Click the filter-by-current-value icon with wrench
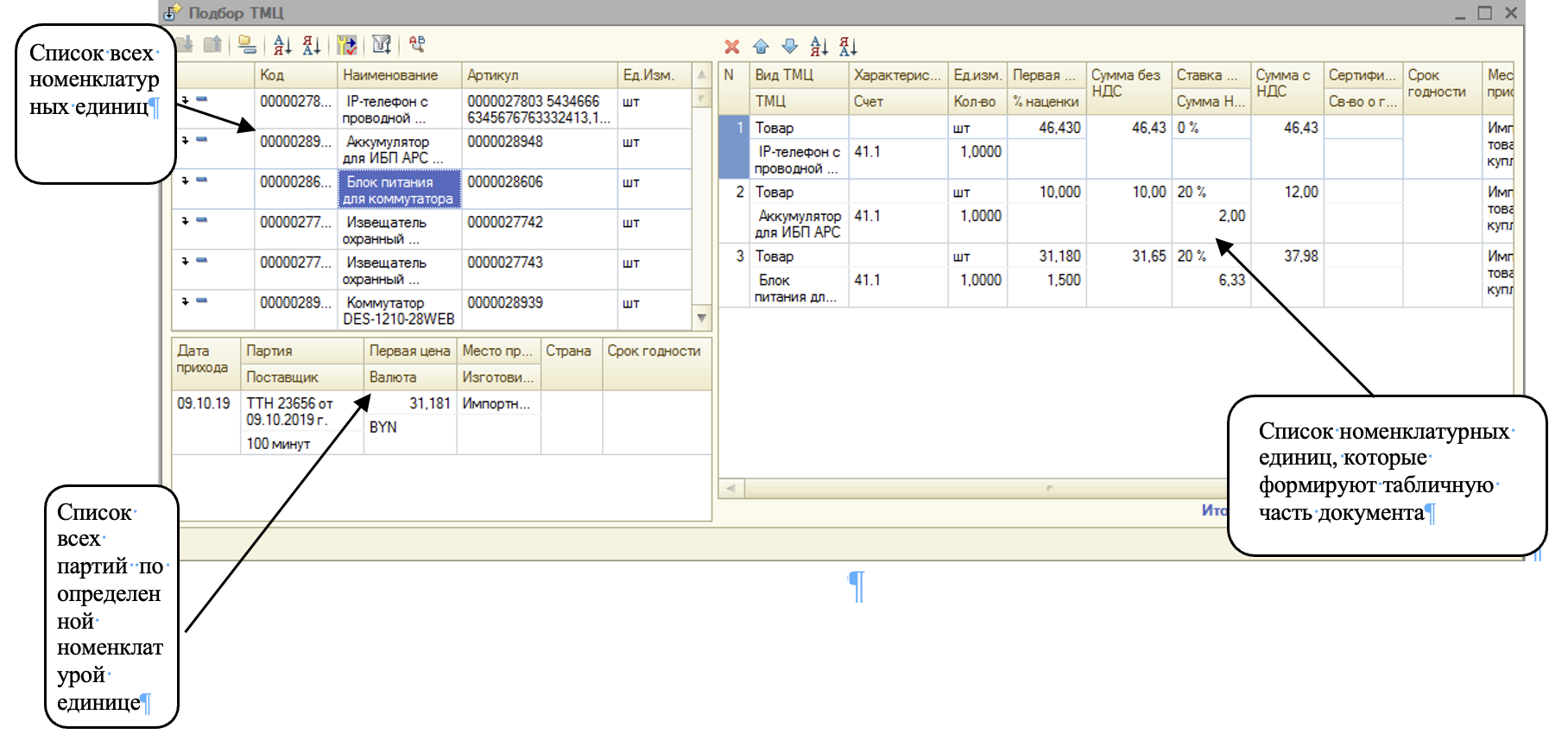This screenshot has width=1568, height=753. point(347,45)
